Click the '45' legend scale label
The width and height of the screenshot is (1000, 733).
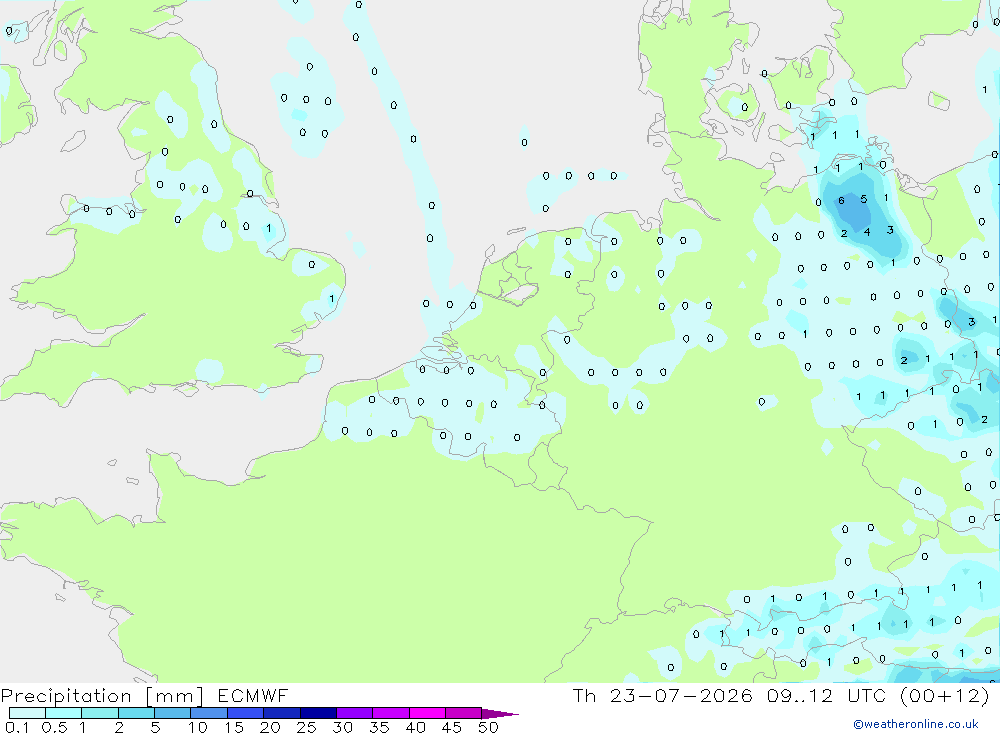click(x=452, y=727)
